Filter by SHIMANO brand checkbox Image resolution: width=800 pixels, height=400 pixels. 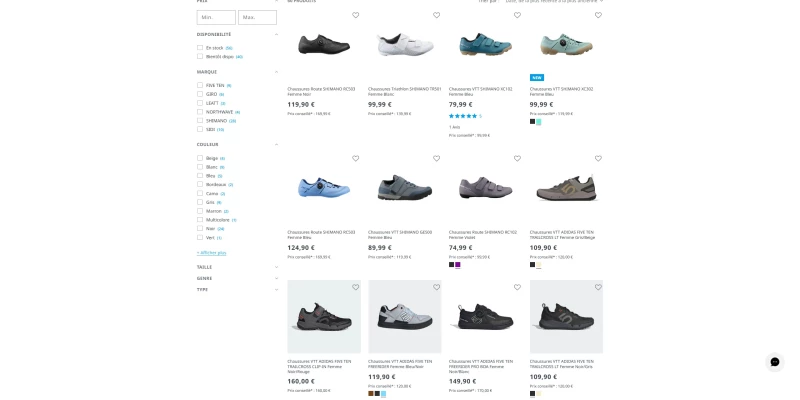point(200,120)
